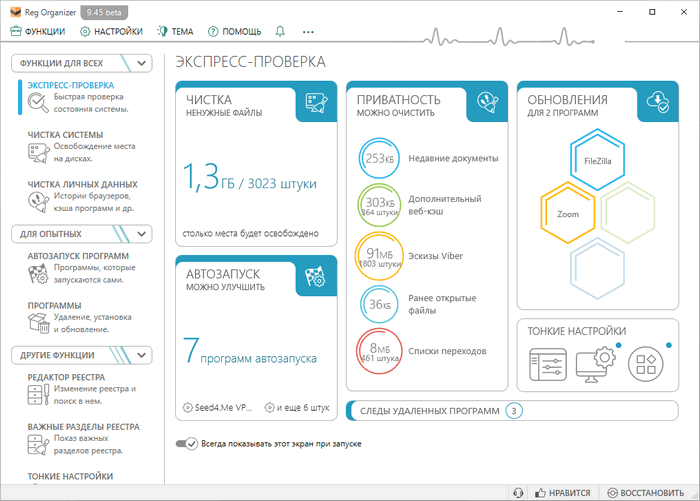
Task: Click the Автозапуск card corner icon
Action: pyautogui.click(x=316, y=276)
